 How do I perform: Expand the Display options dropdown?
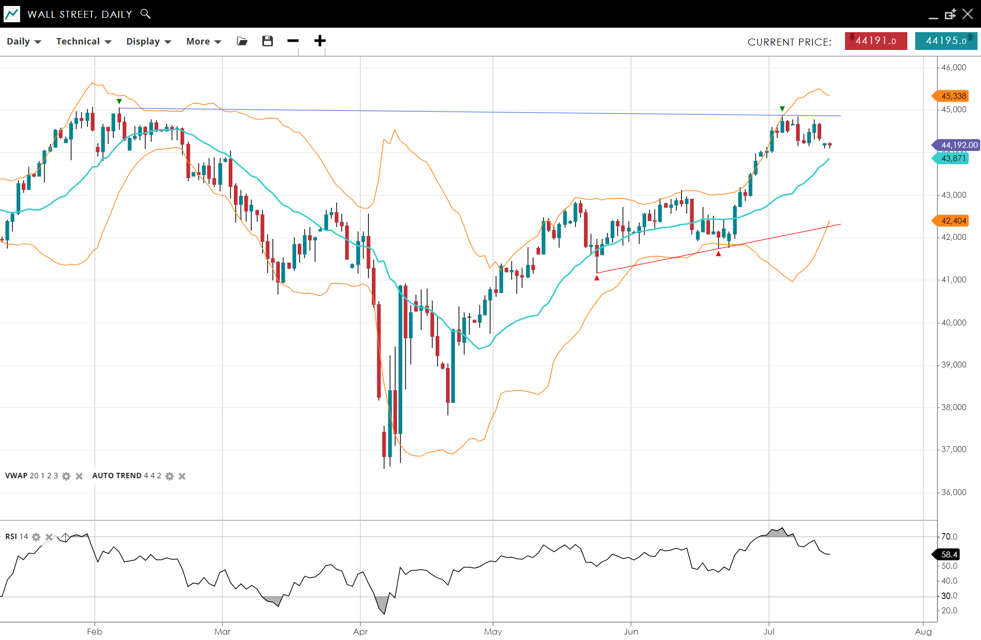click(148, 41)
